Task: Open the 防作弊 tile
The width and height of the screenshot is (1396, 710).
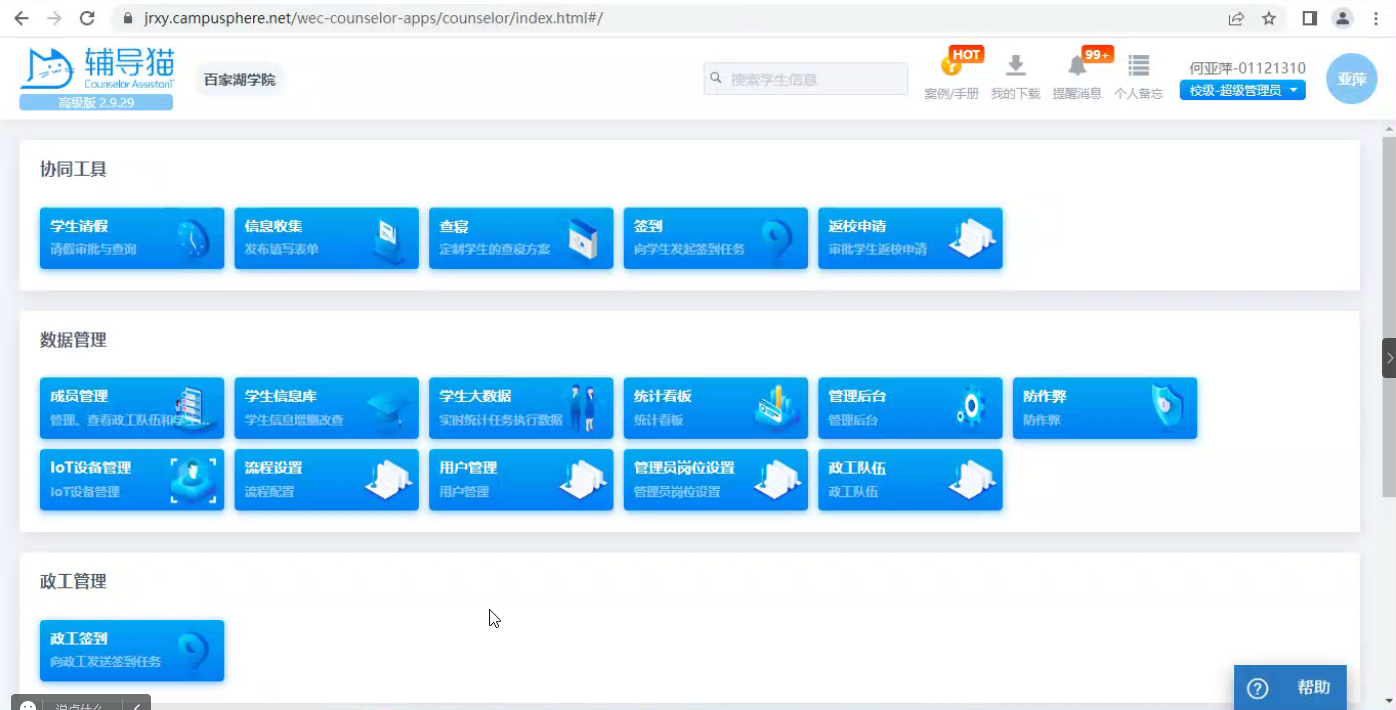Action: click(1104, 408)
